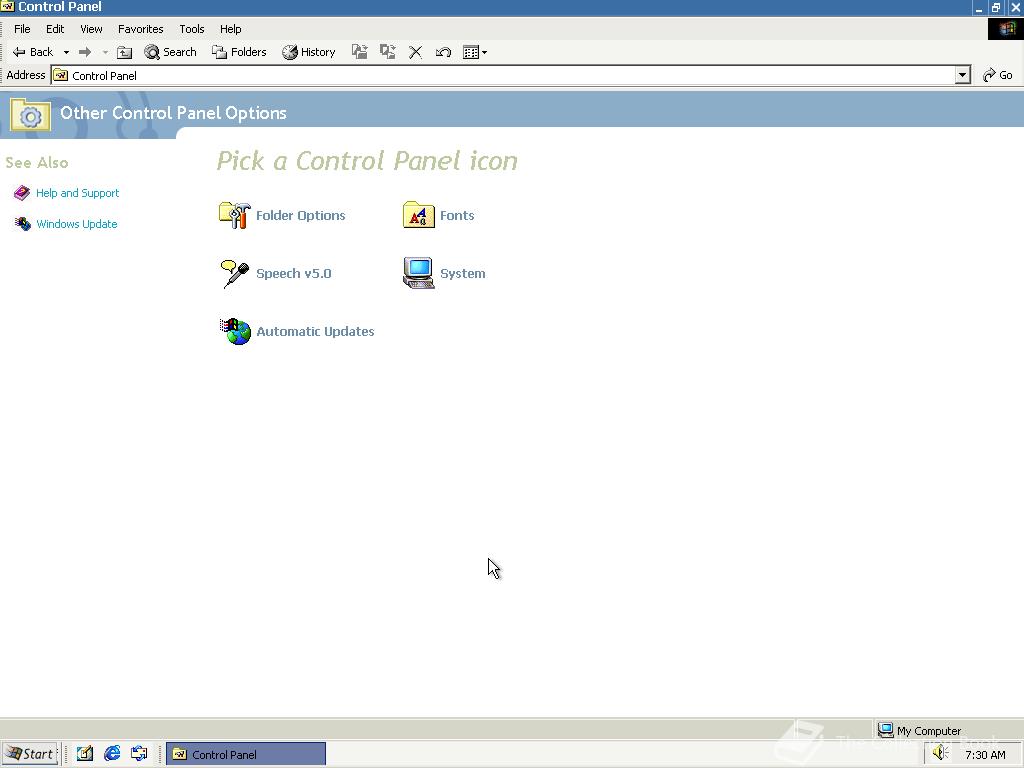The height and width of the screenshot is (768, 1024).
Task: Open the View menu
Action: [x=91, y=29]
